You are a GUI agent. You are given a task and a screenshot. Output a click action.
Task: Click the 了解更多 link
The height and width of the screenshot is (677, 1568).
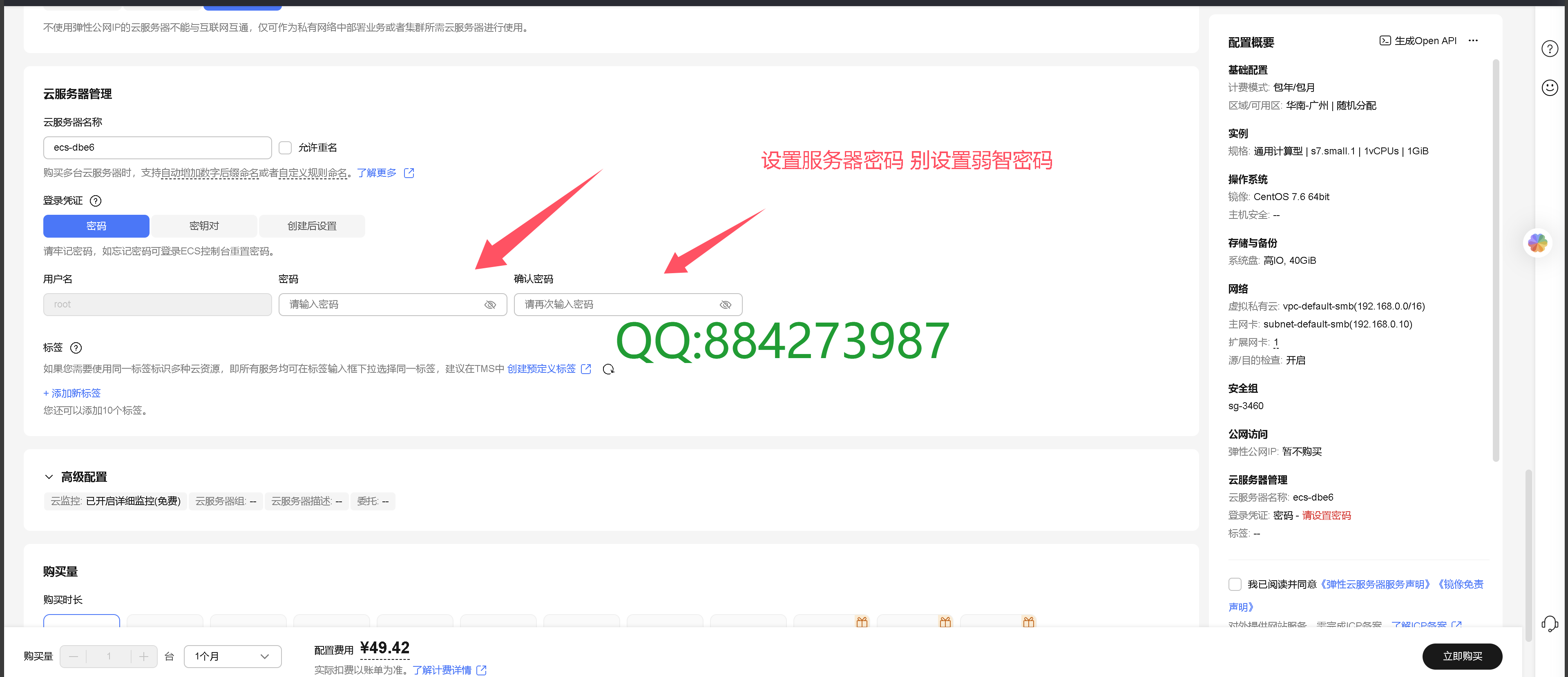376,174
